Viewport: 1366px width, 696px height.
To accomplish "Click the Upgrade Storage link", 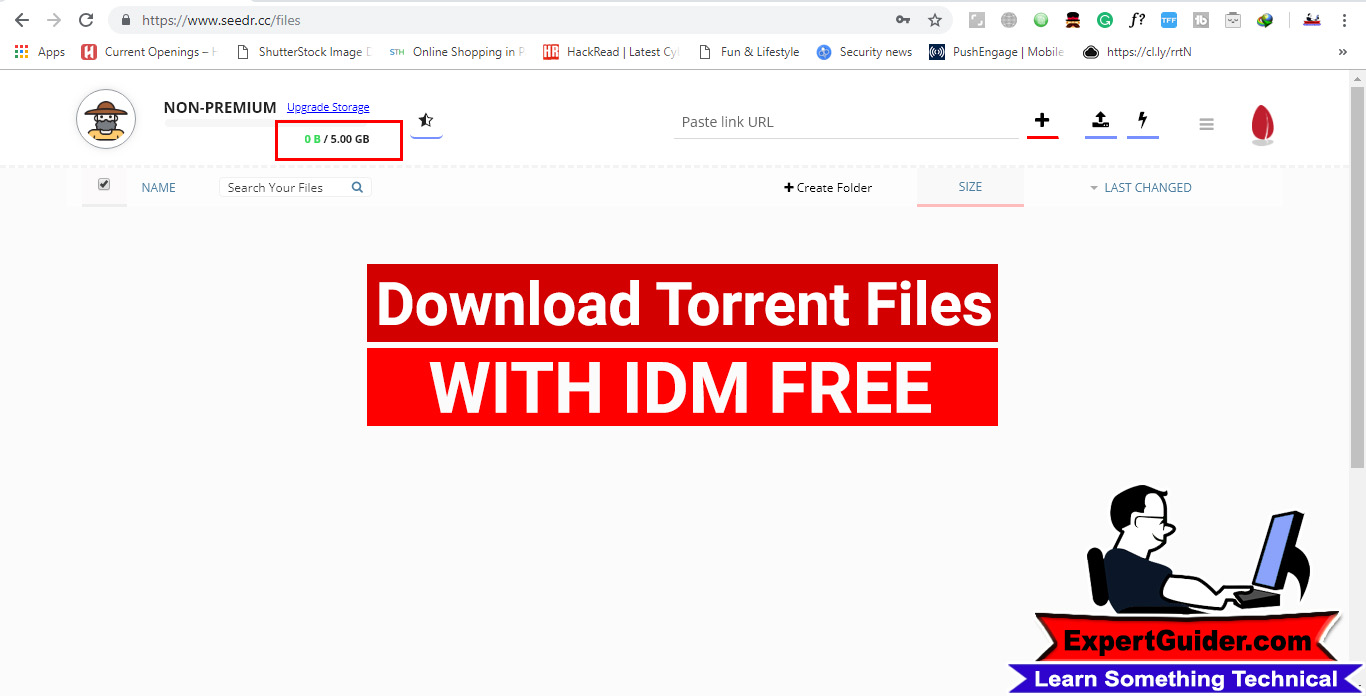I will click(328, 107).
